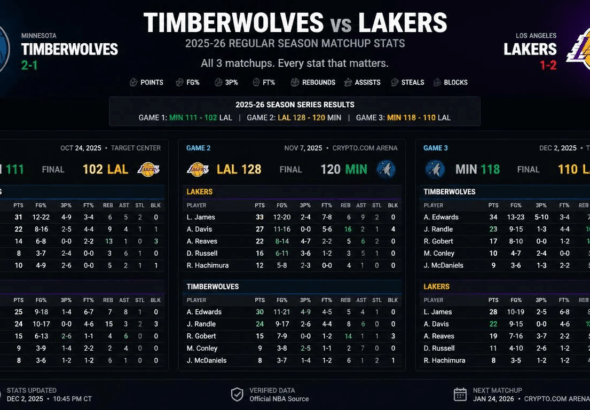
Task: Click '2025-26 REGULAR SEASON MATCHUP STATS' subtitle
Action: tap(295, 44)
